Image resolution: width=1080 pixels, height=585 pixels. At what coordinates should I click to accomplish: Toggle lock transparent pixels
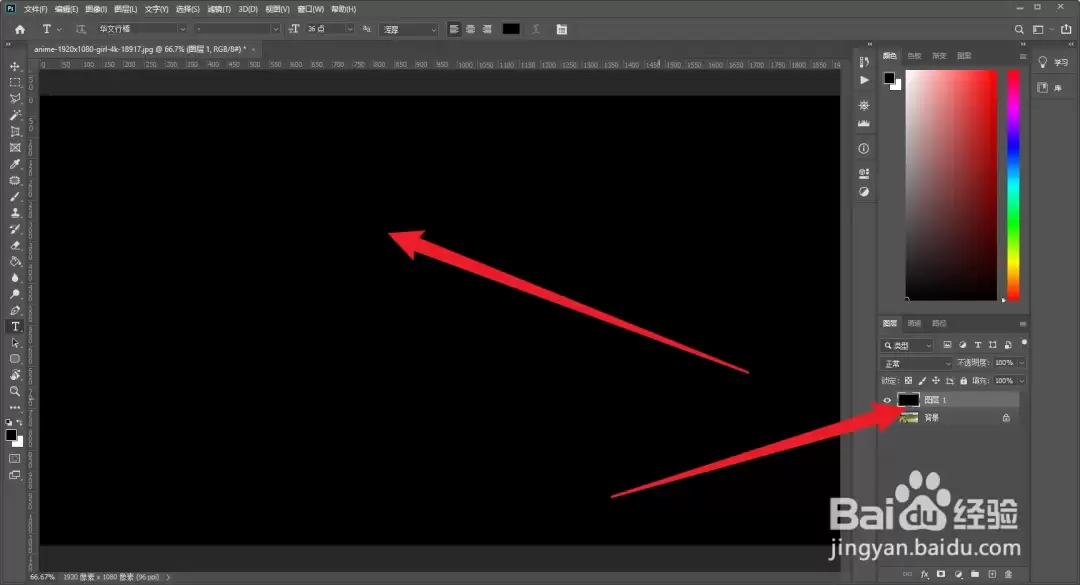pyautogui.click(x=908, y=380)
